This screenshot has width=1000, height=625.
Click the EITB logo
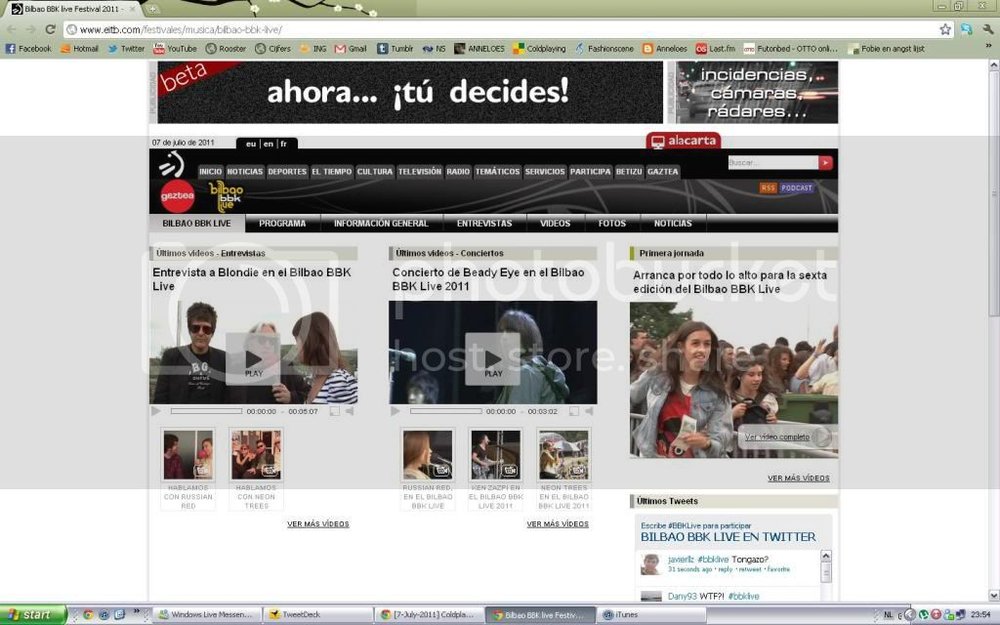172,165
